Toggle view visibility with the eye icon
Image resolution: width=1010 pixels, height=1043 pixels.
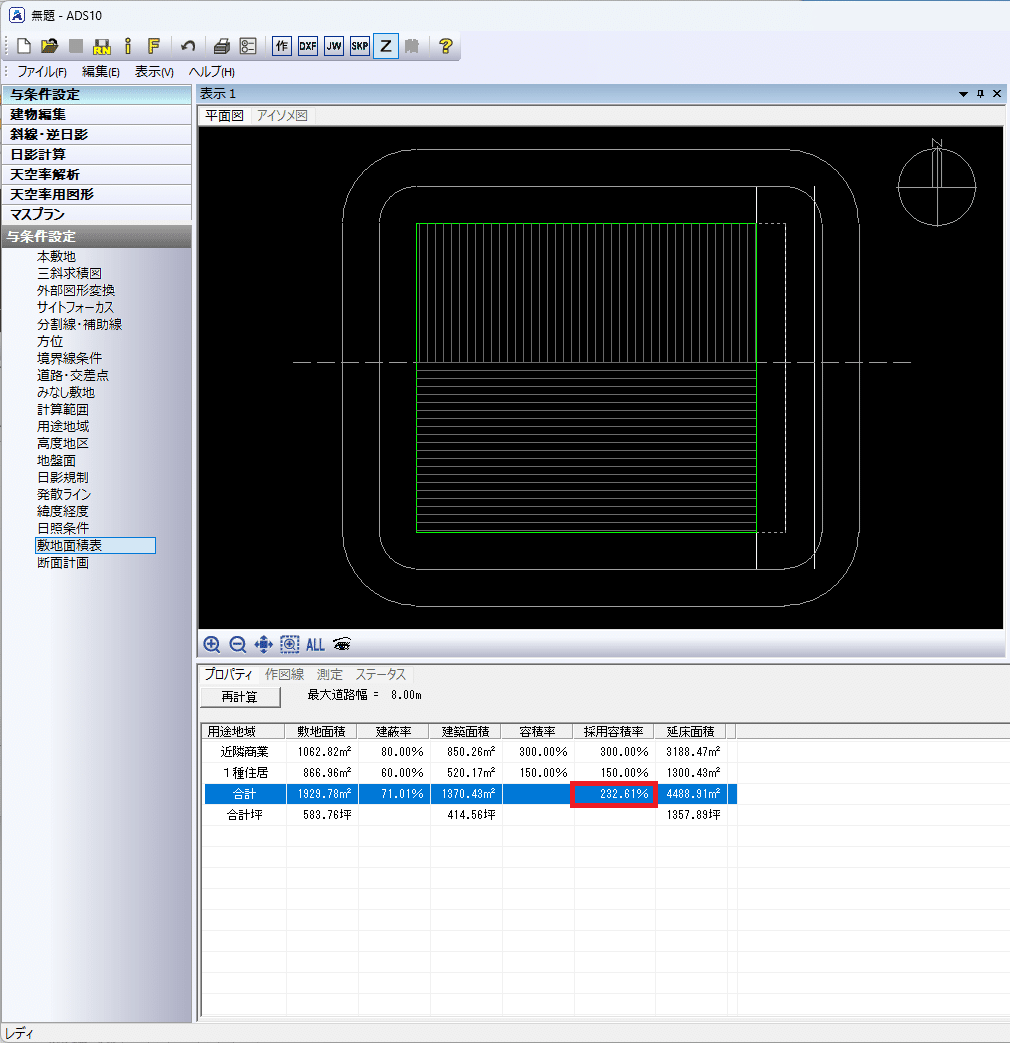(x=342, y=644)
